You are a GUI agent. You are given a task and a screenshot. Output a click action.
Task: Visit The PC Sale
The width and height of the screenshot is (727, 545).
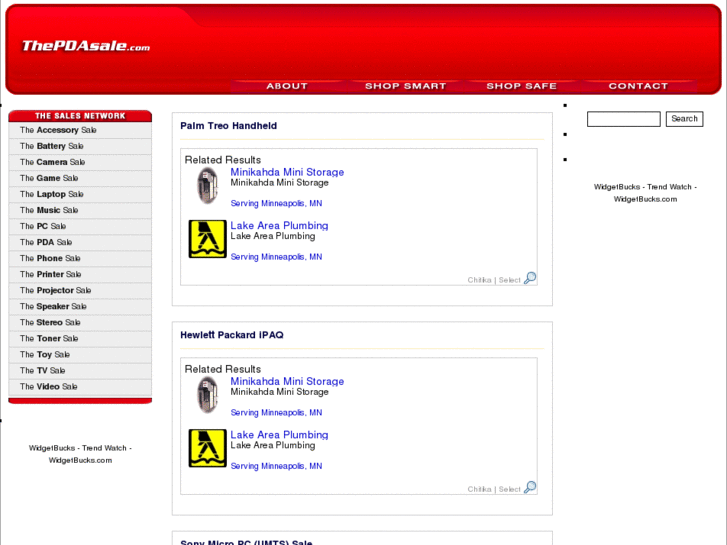[43, 226]
